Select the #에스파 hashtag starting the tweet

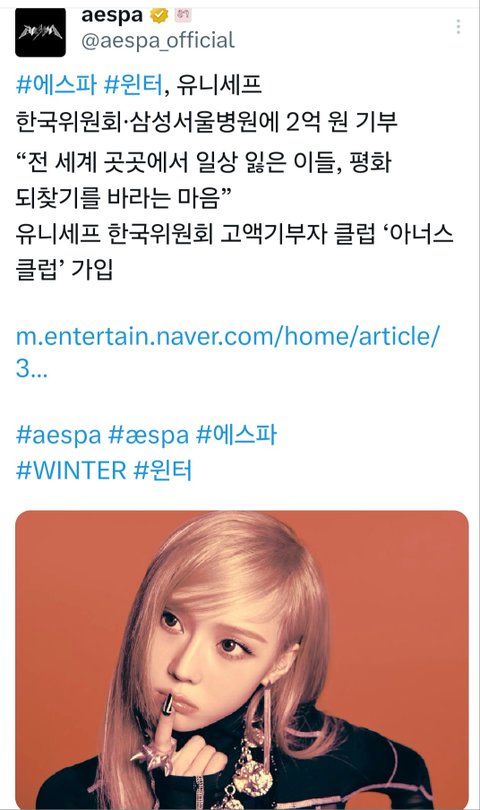(x=56, y=84)
